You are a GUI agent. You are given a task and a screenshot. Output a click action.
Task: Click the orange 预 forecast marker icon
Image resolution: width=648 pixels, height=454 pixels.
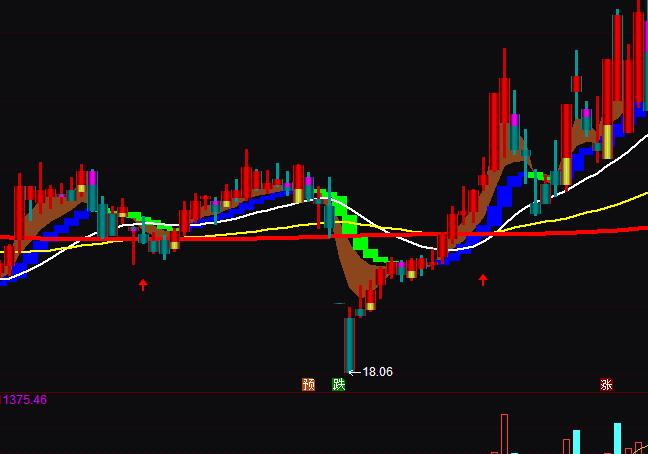(309, 384)
